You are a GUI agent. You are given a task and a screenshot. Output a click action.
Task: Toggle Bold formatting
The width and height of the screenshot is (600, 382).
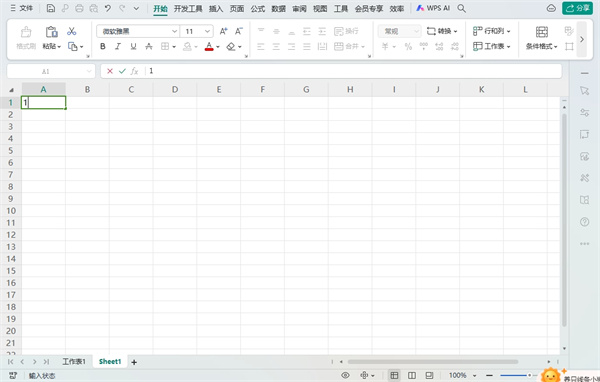pos(103,46)
